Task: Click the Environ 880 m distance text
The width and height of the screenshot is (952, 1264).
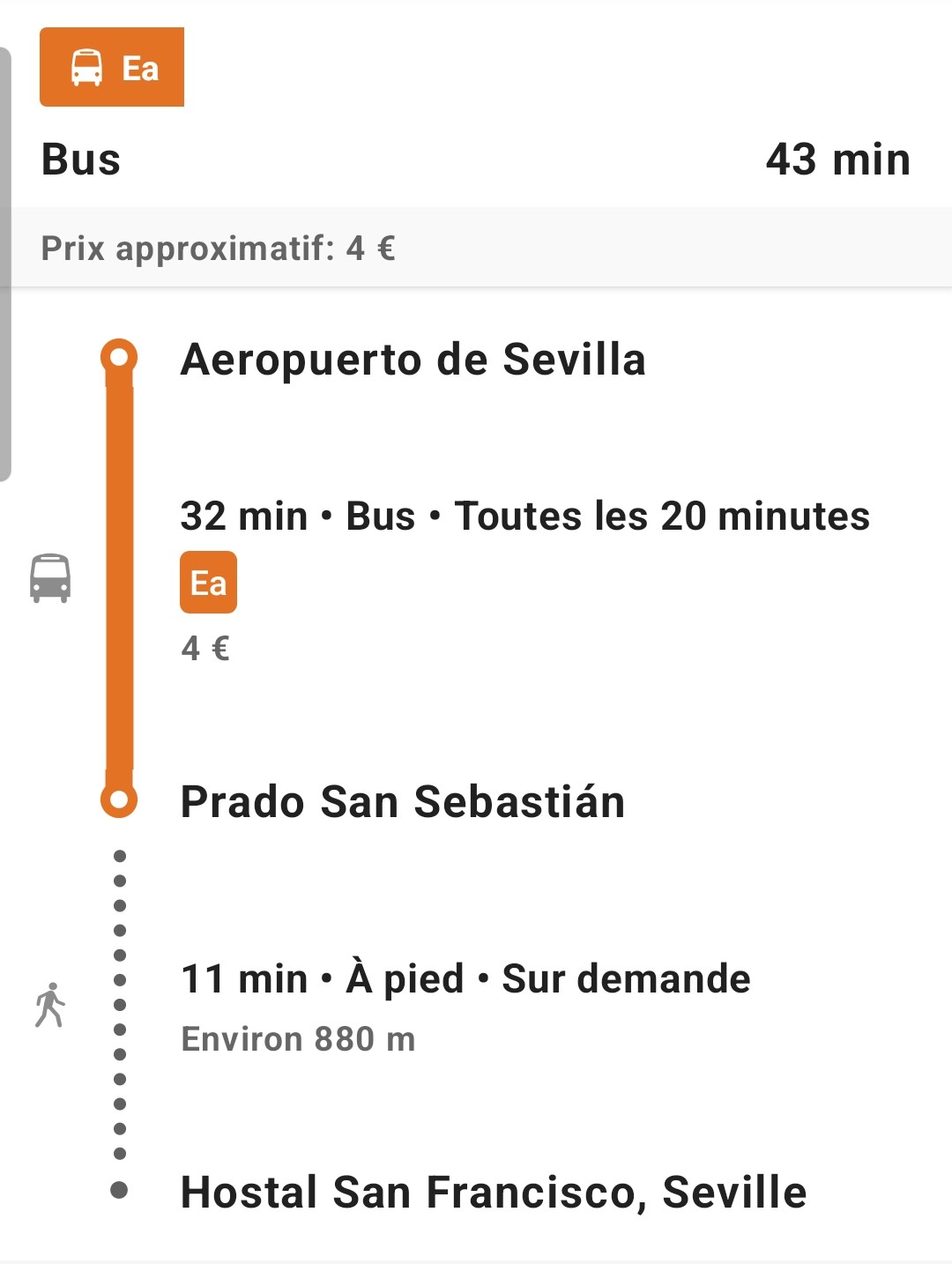Action: pos(298,1039)
